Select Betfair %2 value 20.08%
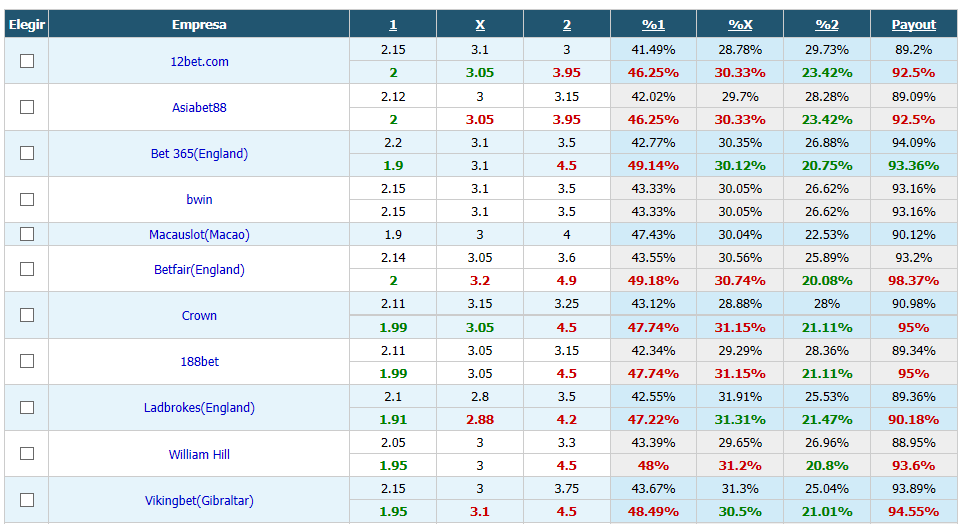 click(827, 281)
